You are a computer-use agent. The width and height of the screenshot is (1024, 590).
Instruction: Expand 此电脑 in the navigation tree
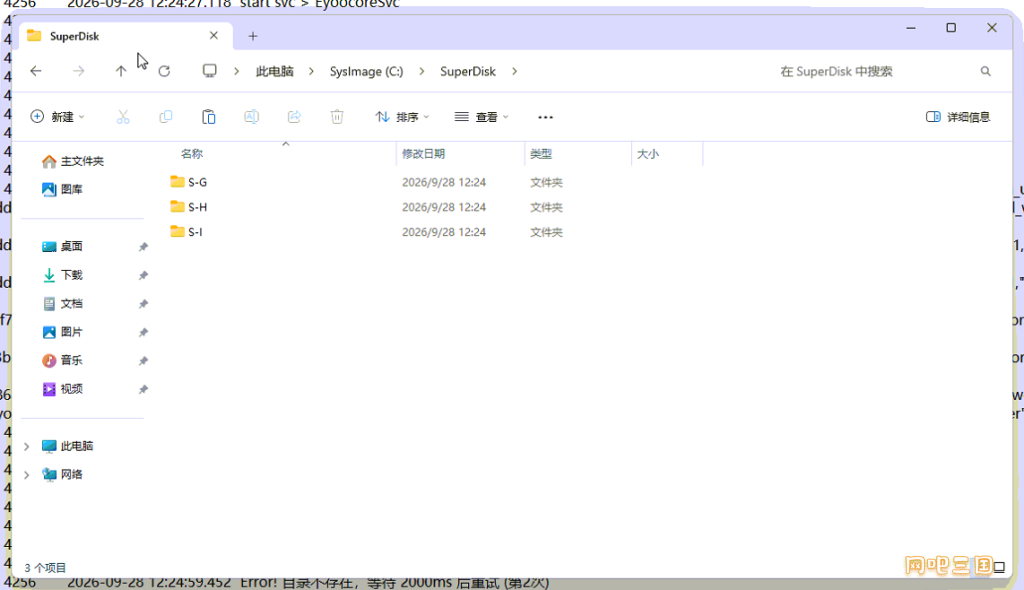point(27,446)
